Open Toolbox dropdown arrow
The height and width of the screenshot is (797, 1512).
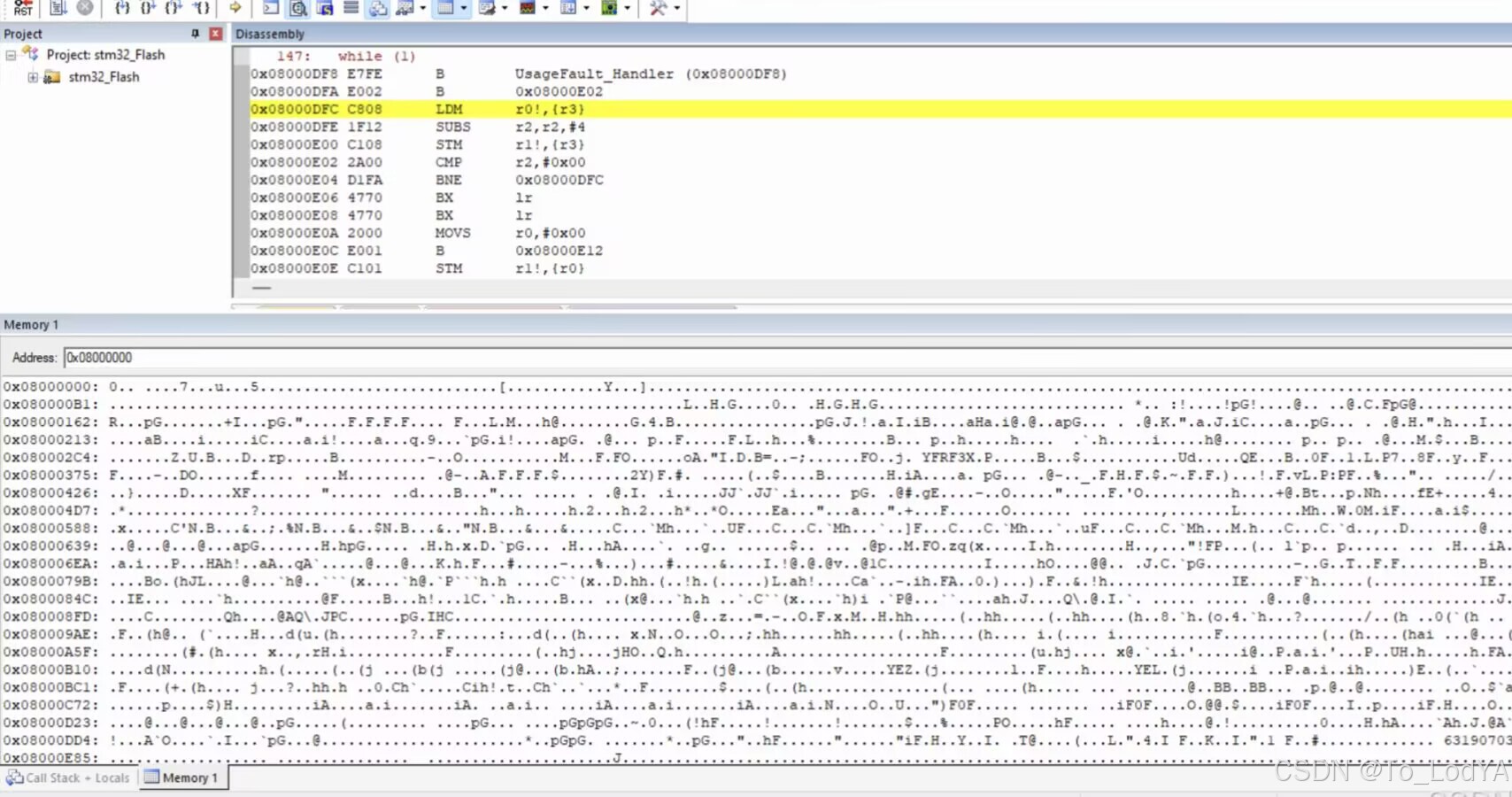(x=677, y=8)
